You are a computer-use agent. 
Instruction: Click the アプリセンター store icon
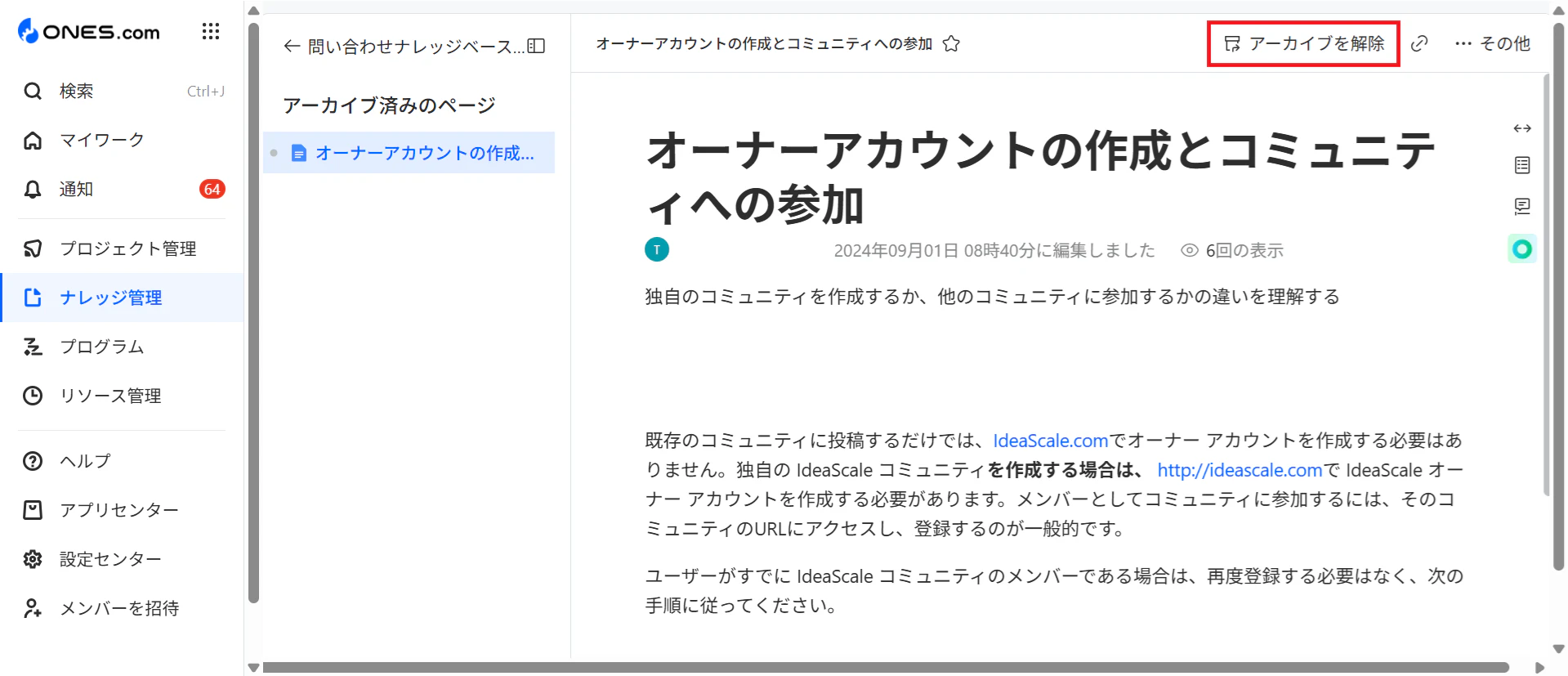33,510
